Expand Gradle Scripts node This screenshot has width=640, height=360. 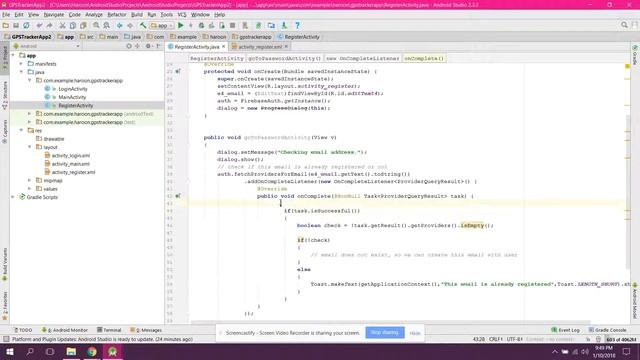tap(13, 197)
